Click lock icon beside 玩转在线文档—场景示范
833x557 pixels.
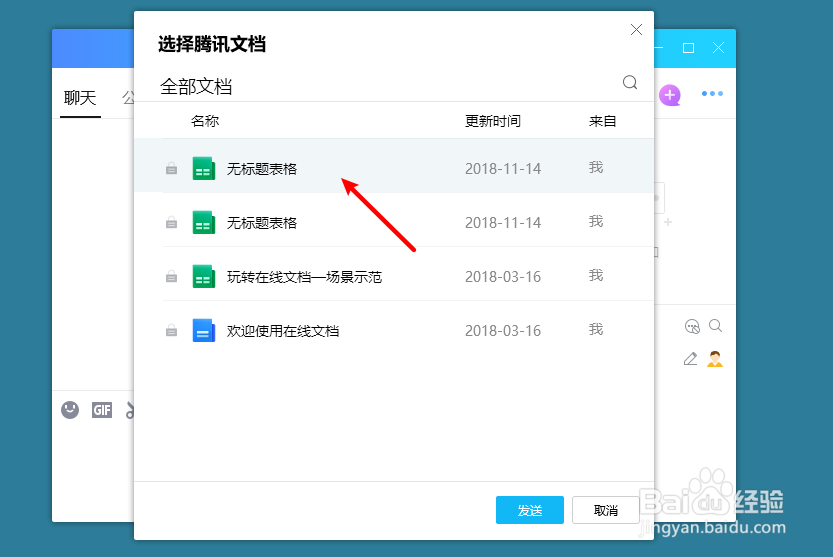click(x=171, y=276)
